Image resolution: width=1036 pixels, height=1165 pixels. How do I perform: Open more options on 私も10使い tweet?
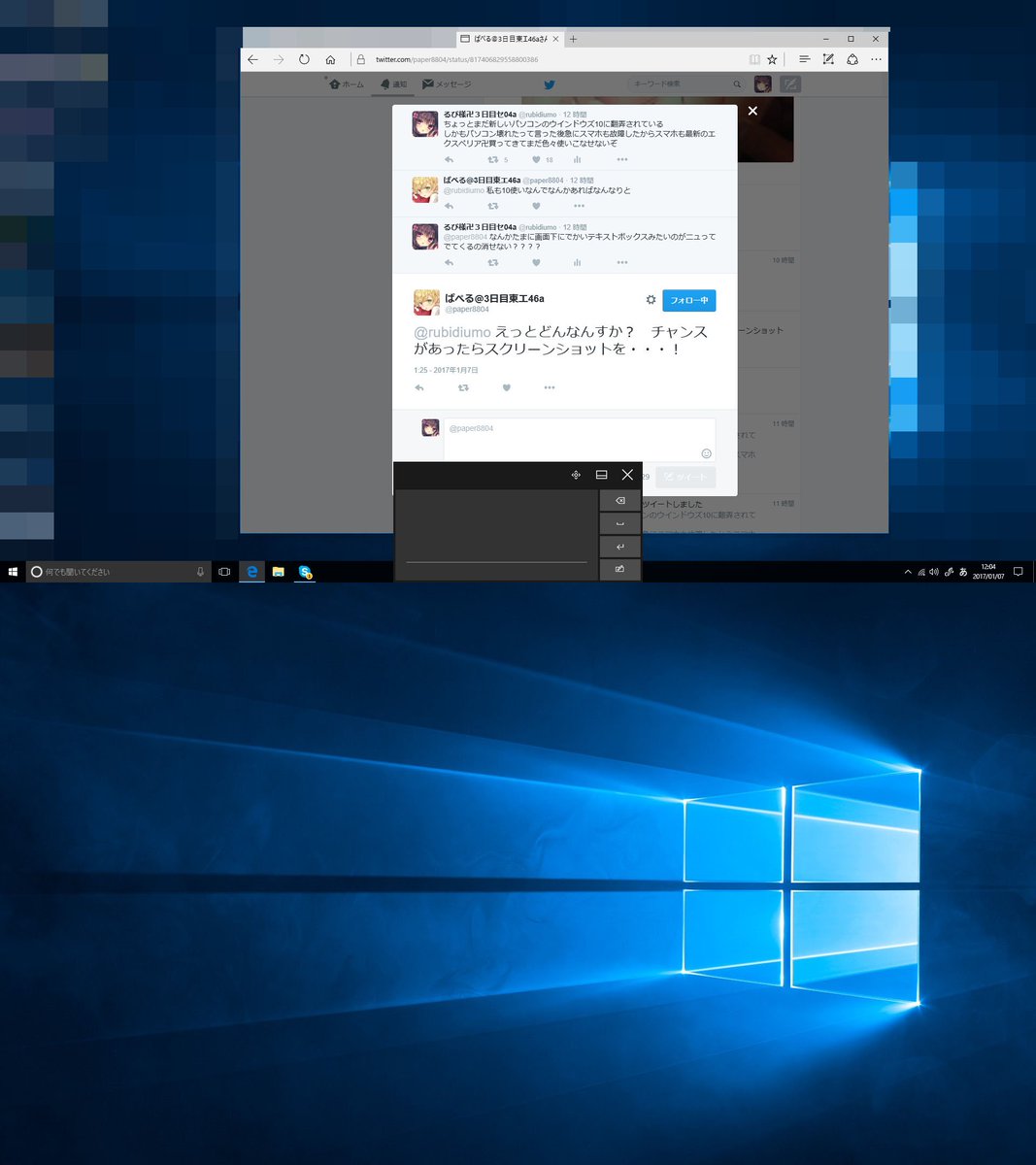tap(579, 206)
